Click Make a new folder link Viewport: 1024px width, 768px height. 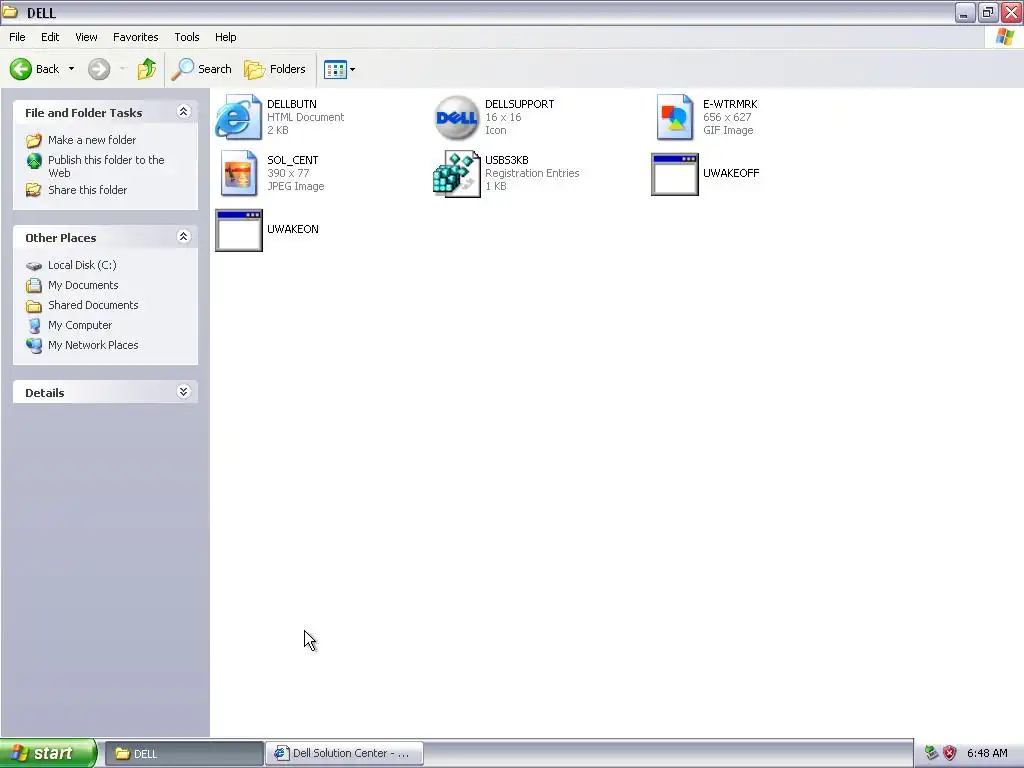[x=92, y=140]
